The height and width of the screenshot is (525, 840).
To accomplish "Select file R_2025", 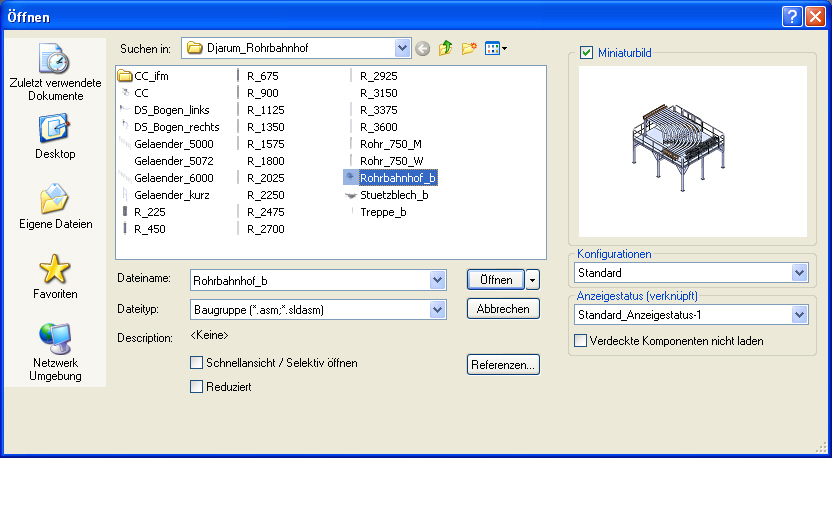I will (x=266, y=178).
